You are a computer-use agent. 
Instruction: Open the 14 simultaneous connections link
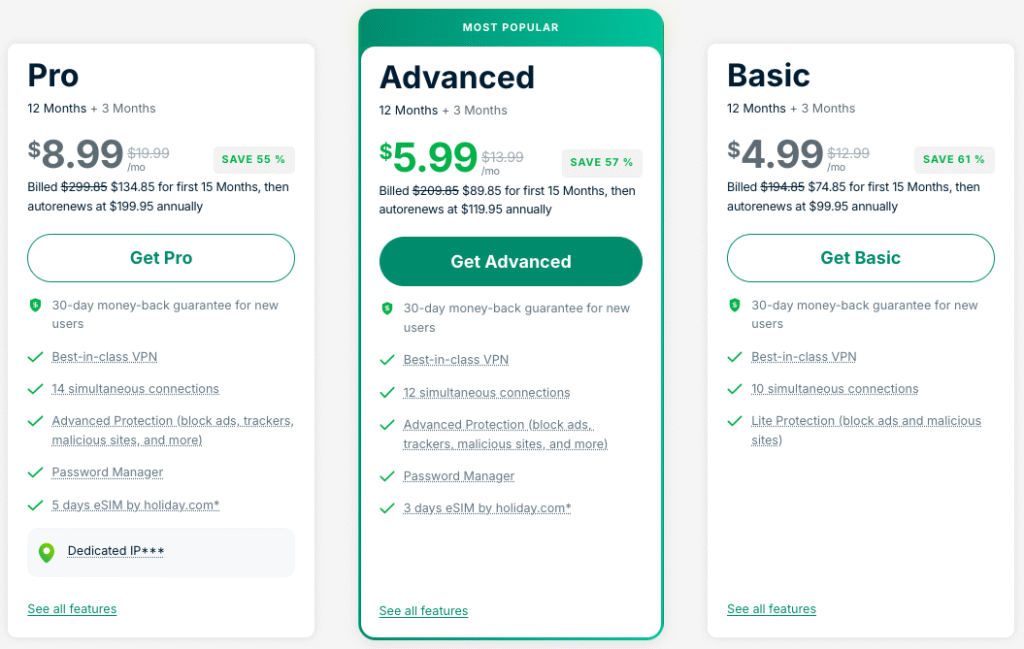136,389
